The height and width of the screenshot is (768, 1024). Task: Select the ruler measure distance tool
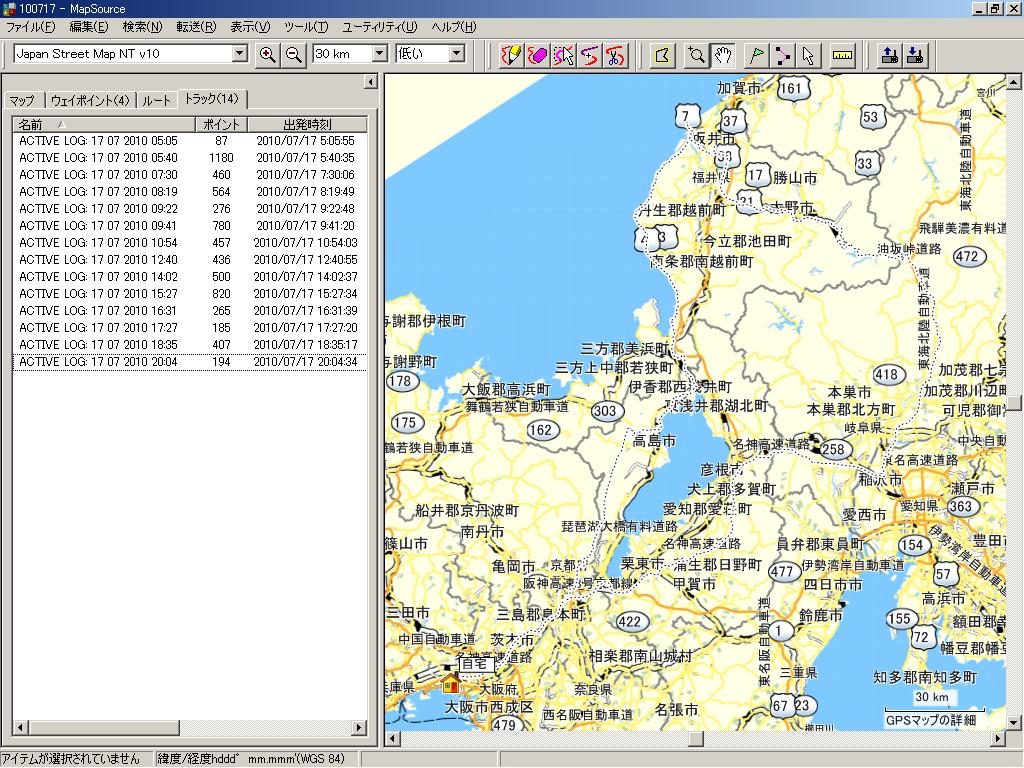(842, 55)
